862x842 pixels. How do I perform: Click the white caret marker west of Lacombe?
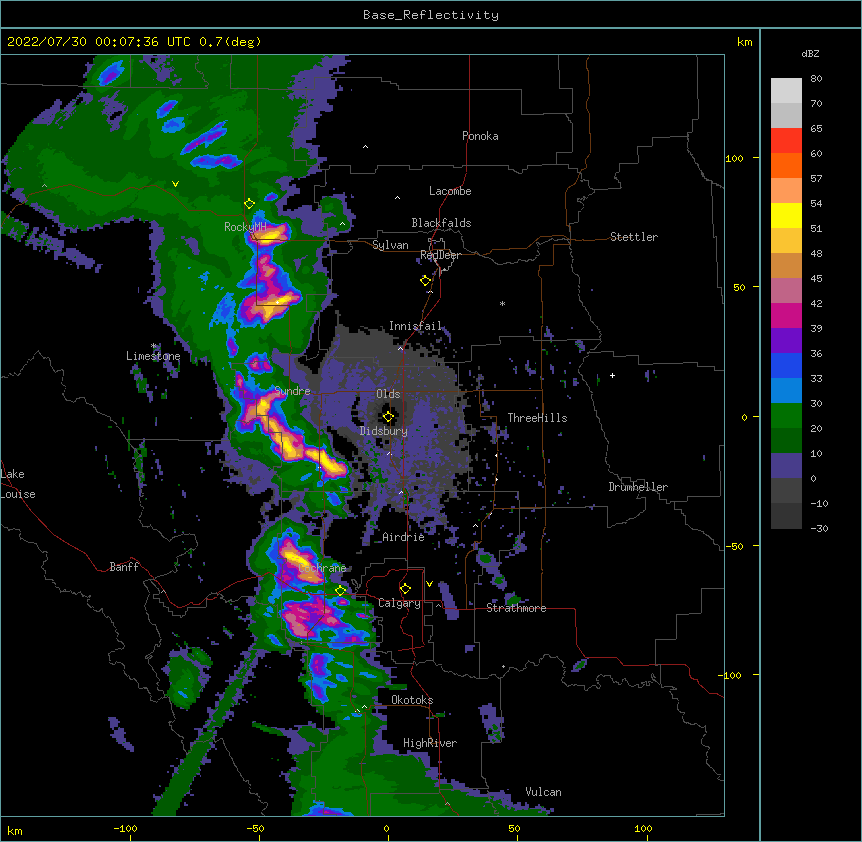397,197
